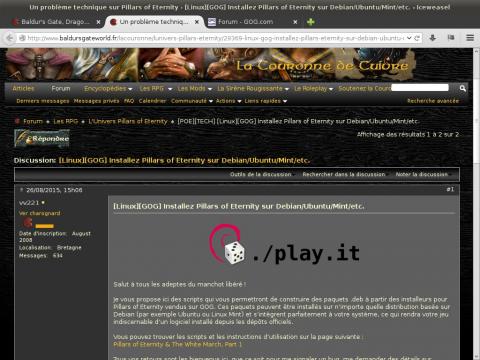Click the Répondre reply button image
The image size is (480, 360).
pos(42,138)
